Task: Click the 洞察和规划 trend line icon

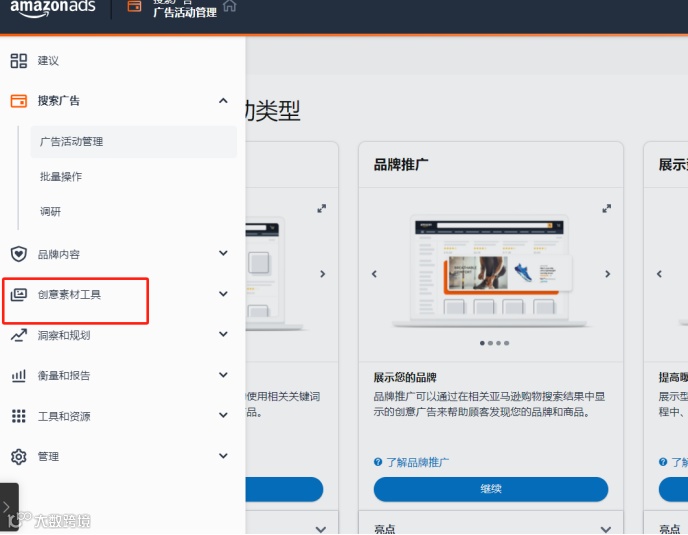Action: tap(18, 335)
